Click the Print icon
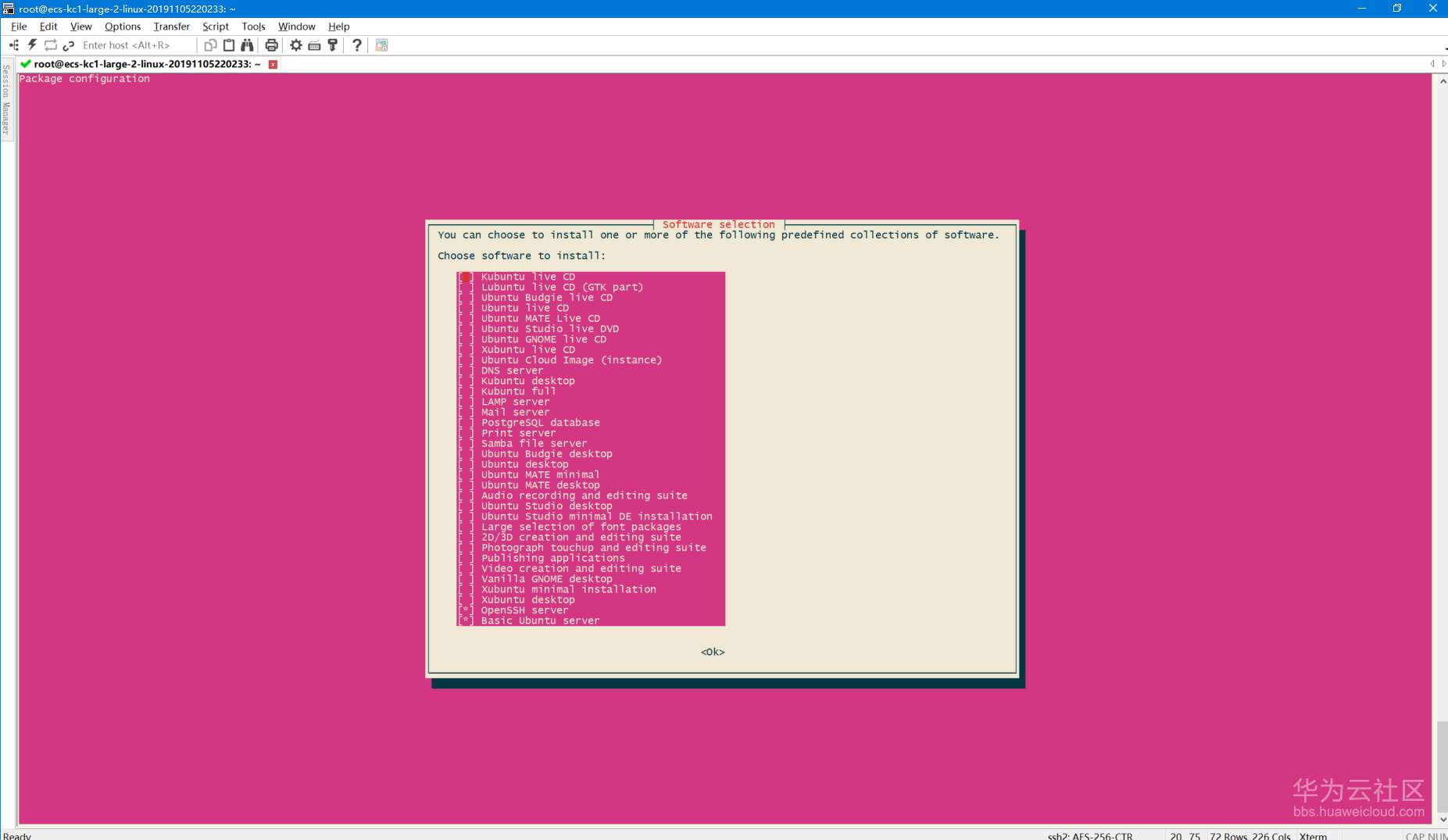The image size is (1448, 840). pyautogui.click(x=271, y=45)
